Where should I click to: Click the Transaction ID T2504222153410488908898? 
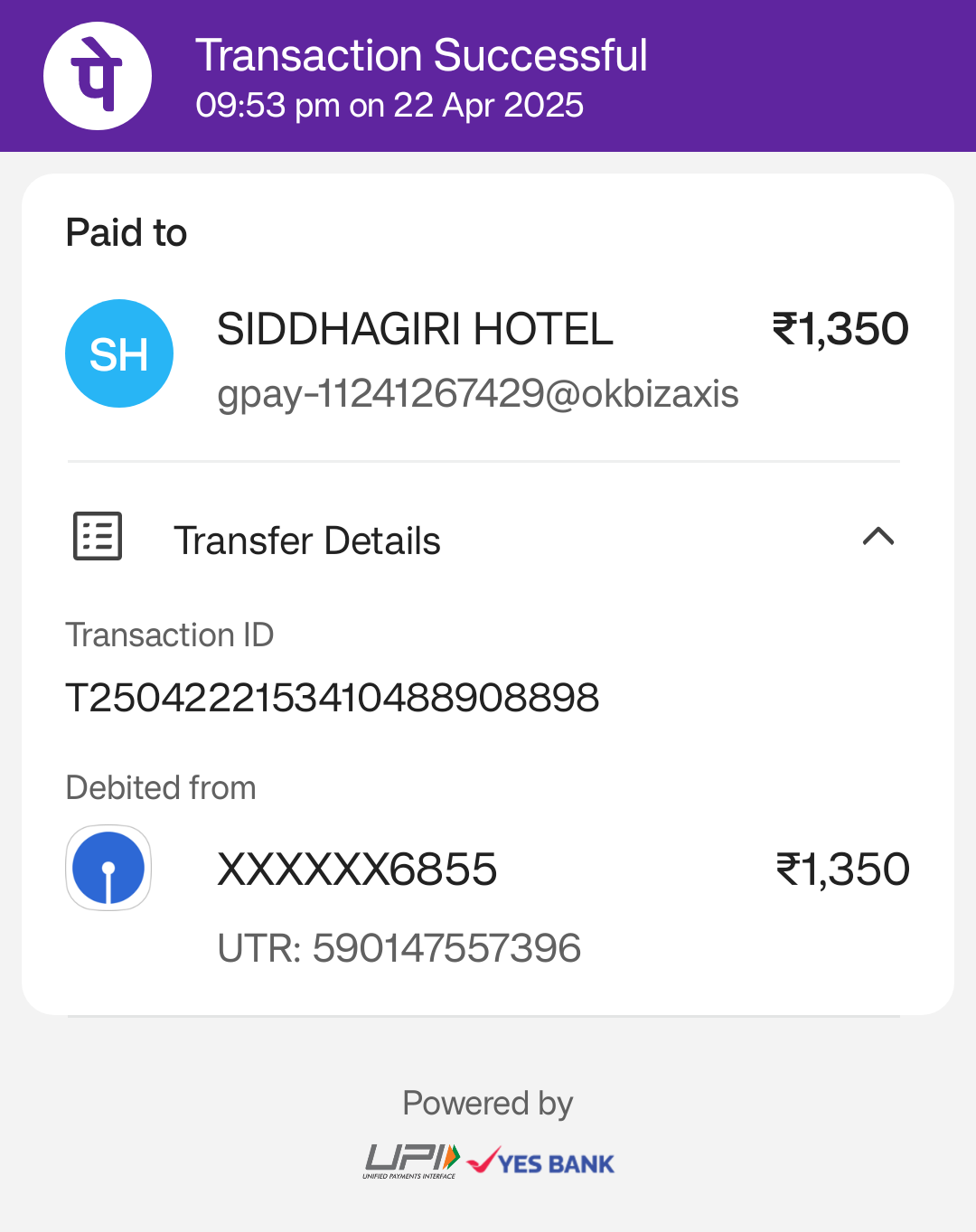point(333,698)
